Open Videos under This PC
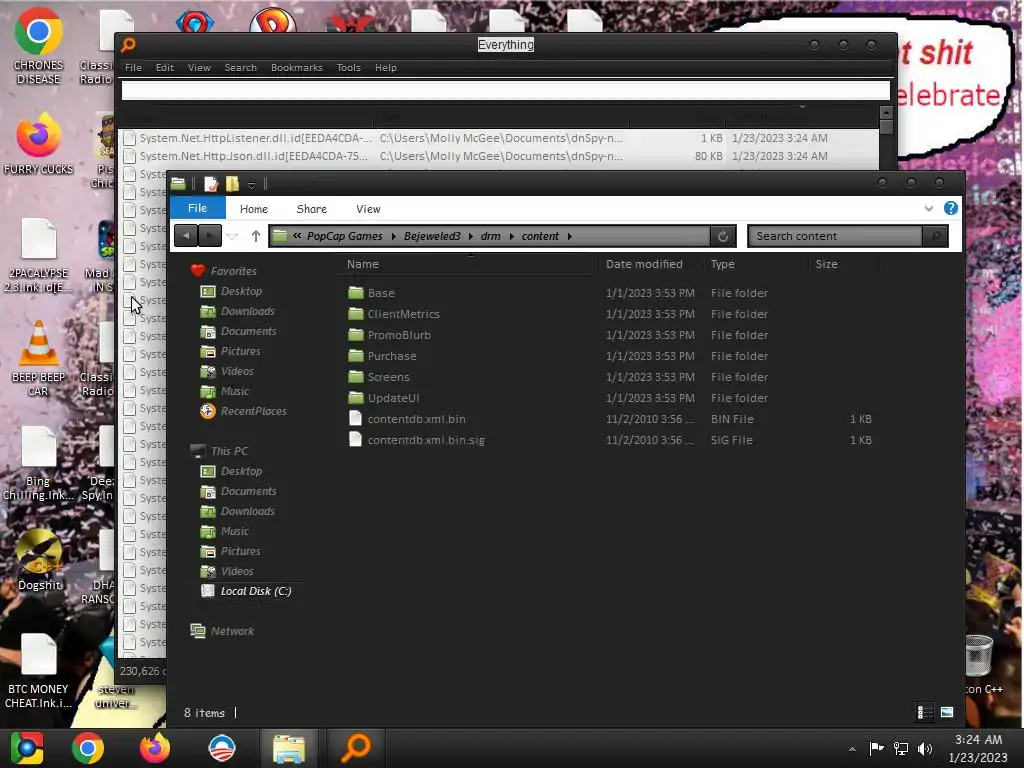 [x=237, y=571]
